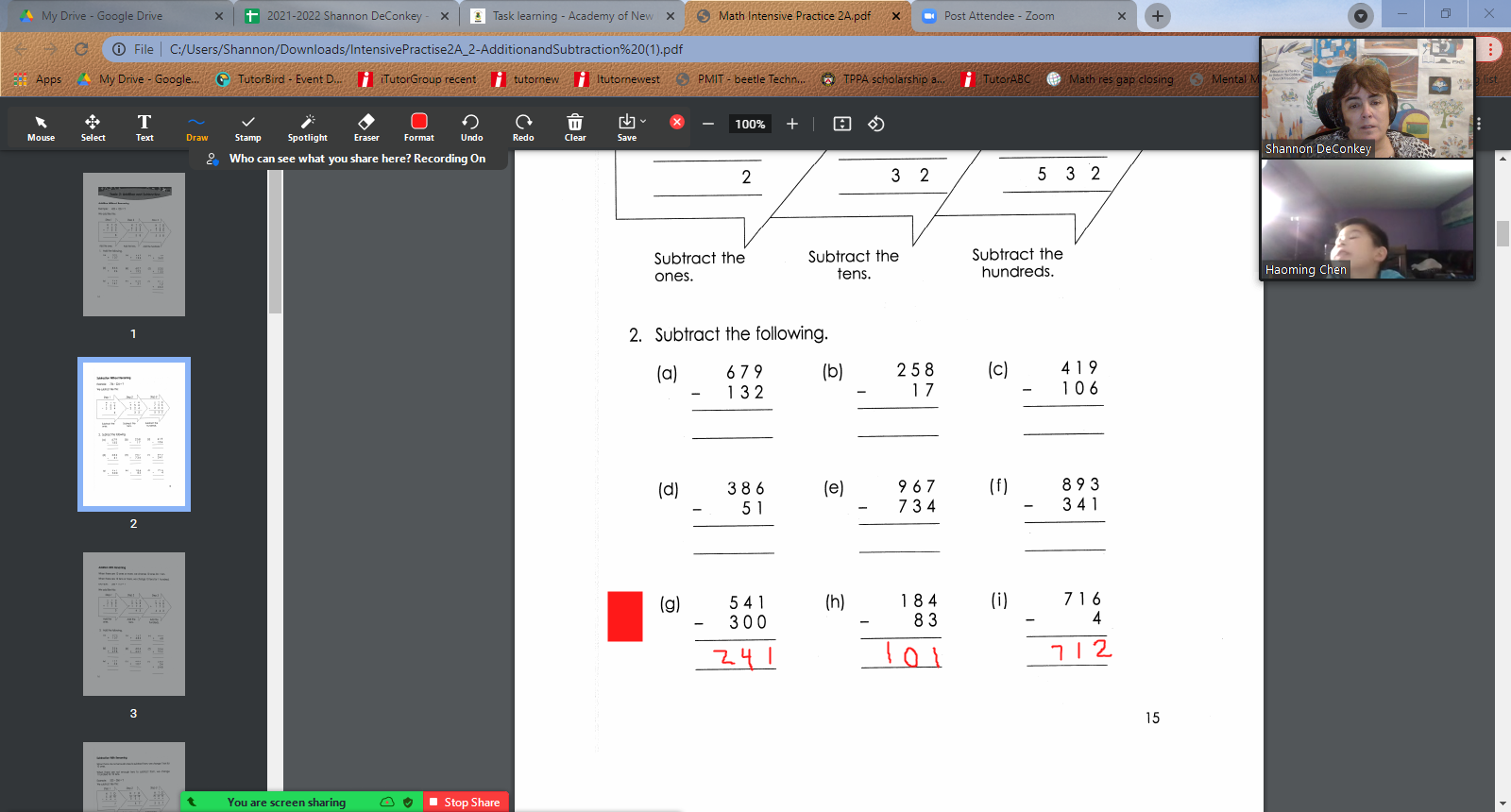
Task: Select page 3 thumbnail
Action: (x=134, y=624)
